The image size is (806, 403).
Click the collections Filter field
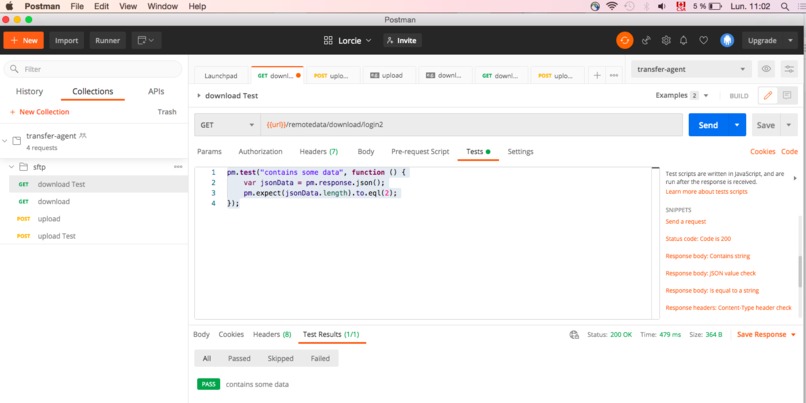[x=93, y=69]
